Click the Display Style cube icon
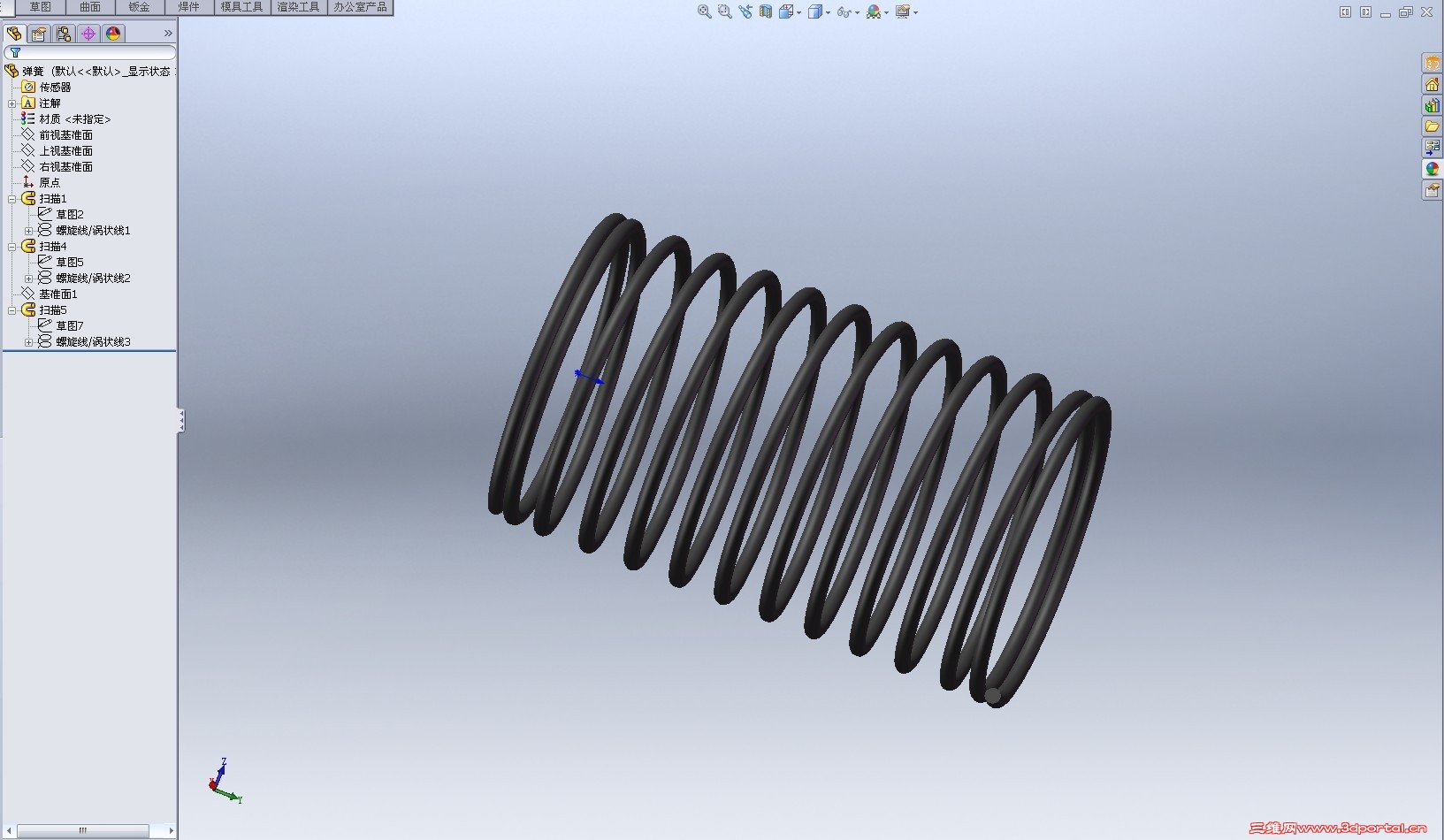This screenshot has width=1444, height=840. pos(815,11)
